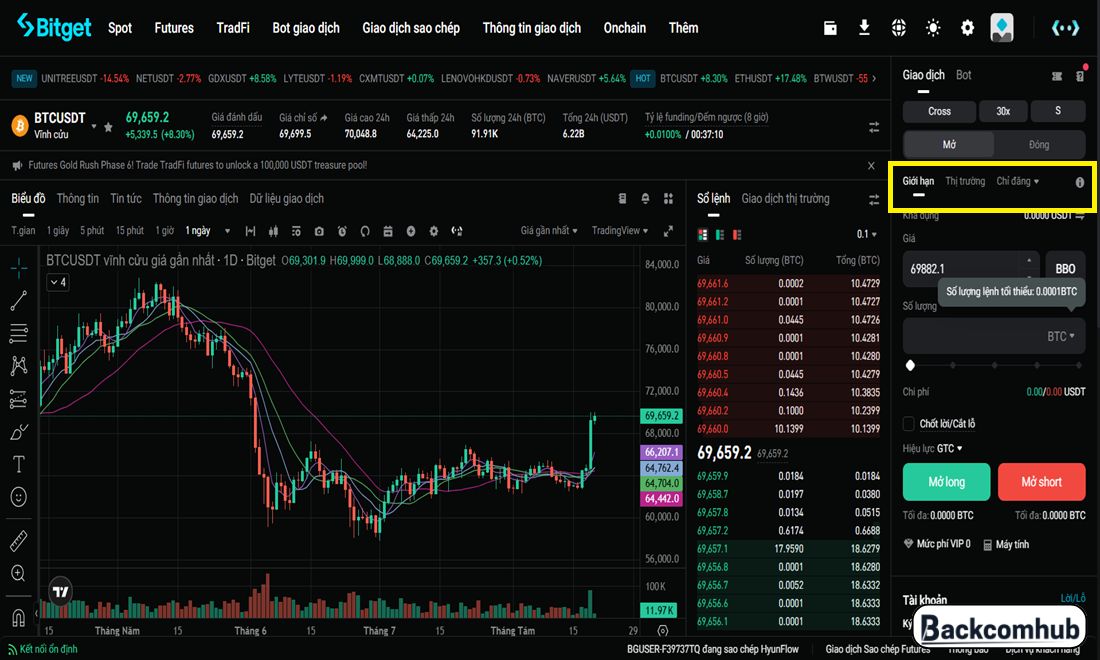Viewport: 1100px width, 660px height.
Task: Increase price with stepper up arrow
Action: (x=1029, y=260)
